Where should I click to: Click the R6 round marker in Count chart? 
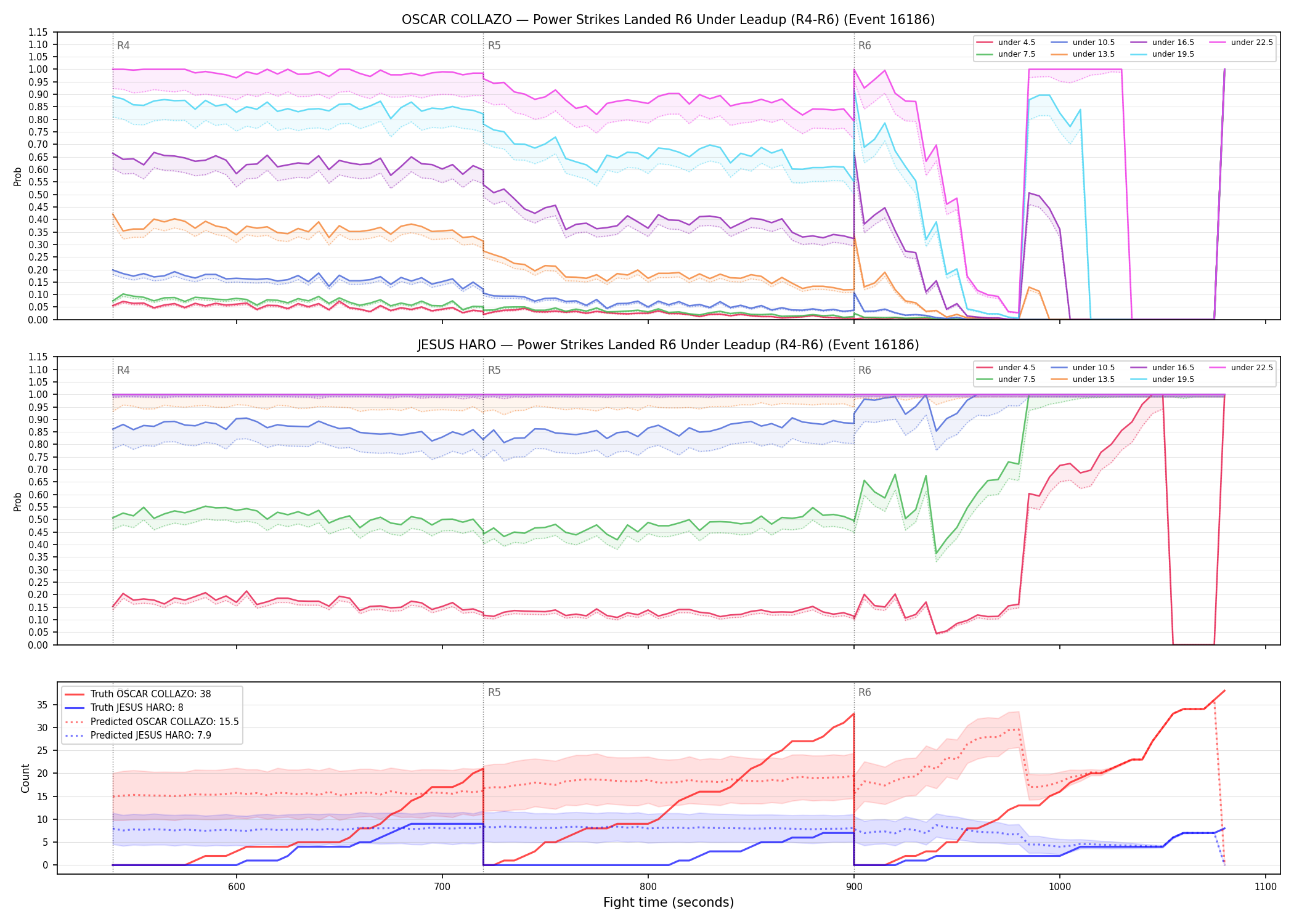tap(865, 692)
